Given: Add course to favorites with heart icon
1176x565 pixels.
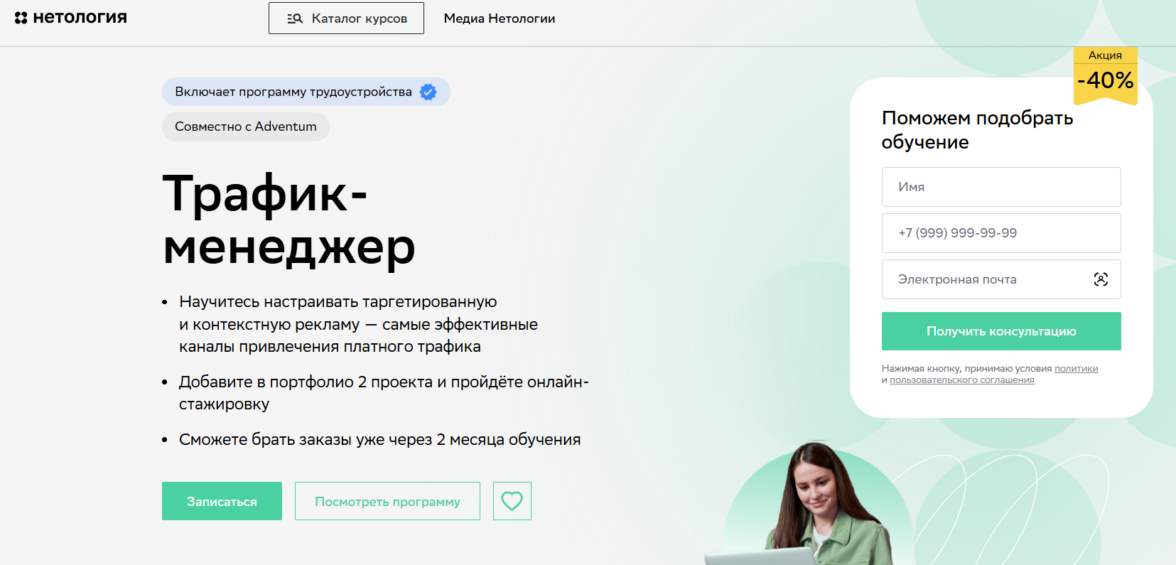Looking at the screenshot, I should 512,501.
